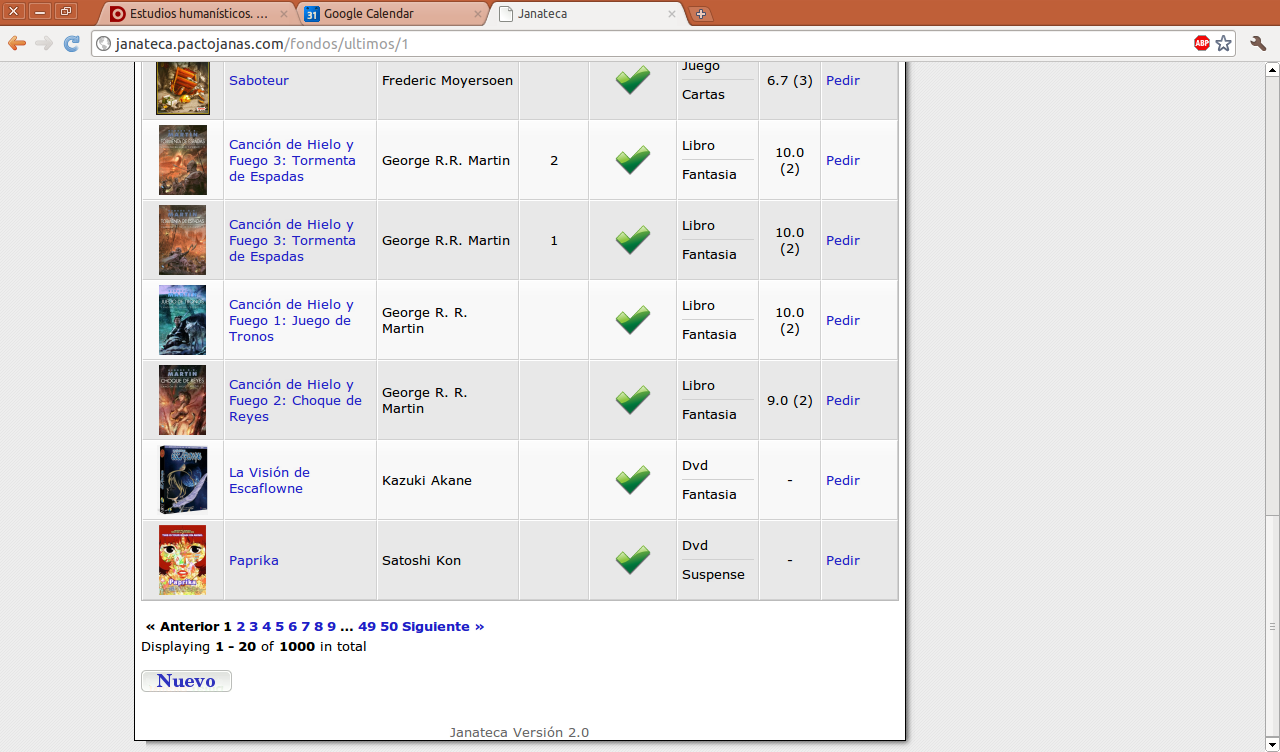
Task: Click the browser reload page icon
Action: click(x=71, y=43)
